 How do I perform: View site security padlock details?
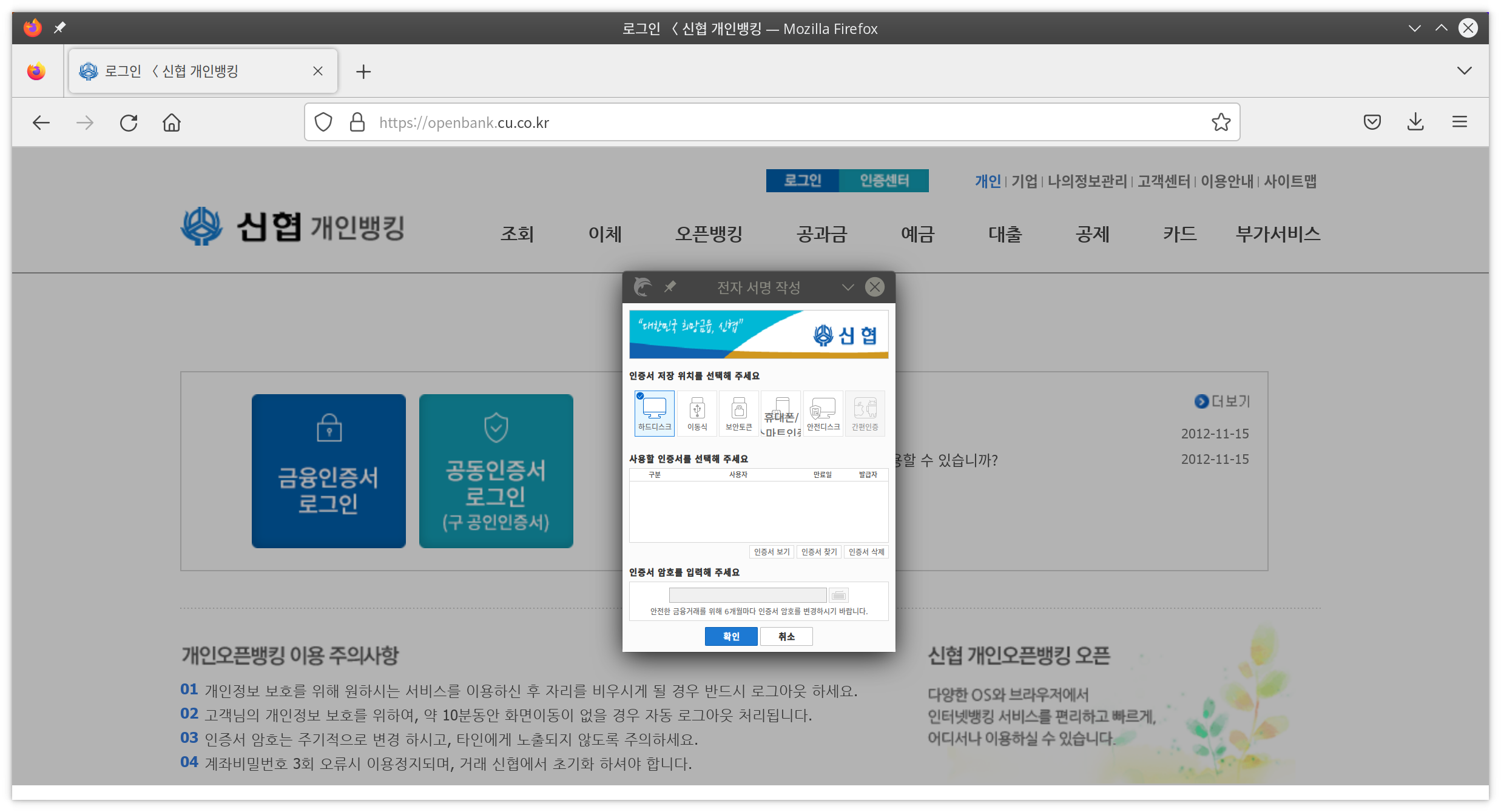click(x=357, y=122)
